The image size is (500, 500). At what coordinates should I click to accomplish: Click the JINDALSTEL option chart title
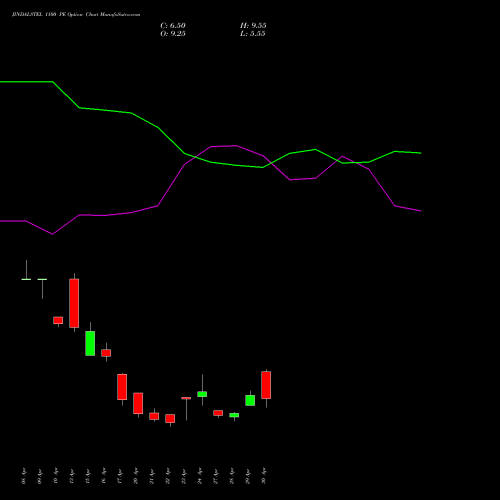[76, 15]
